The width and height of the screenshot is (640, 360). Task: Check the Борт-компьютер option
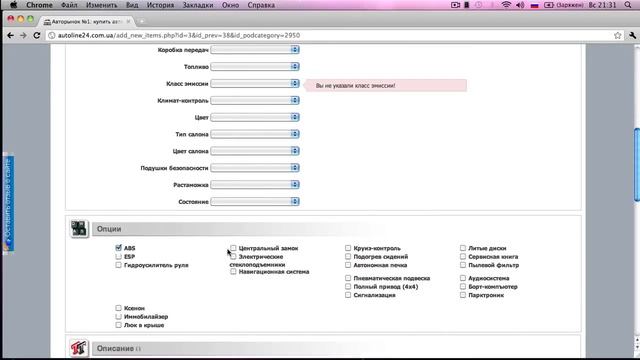click(463, 287)
